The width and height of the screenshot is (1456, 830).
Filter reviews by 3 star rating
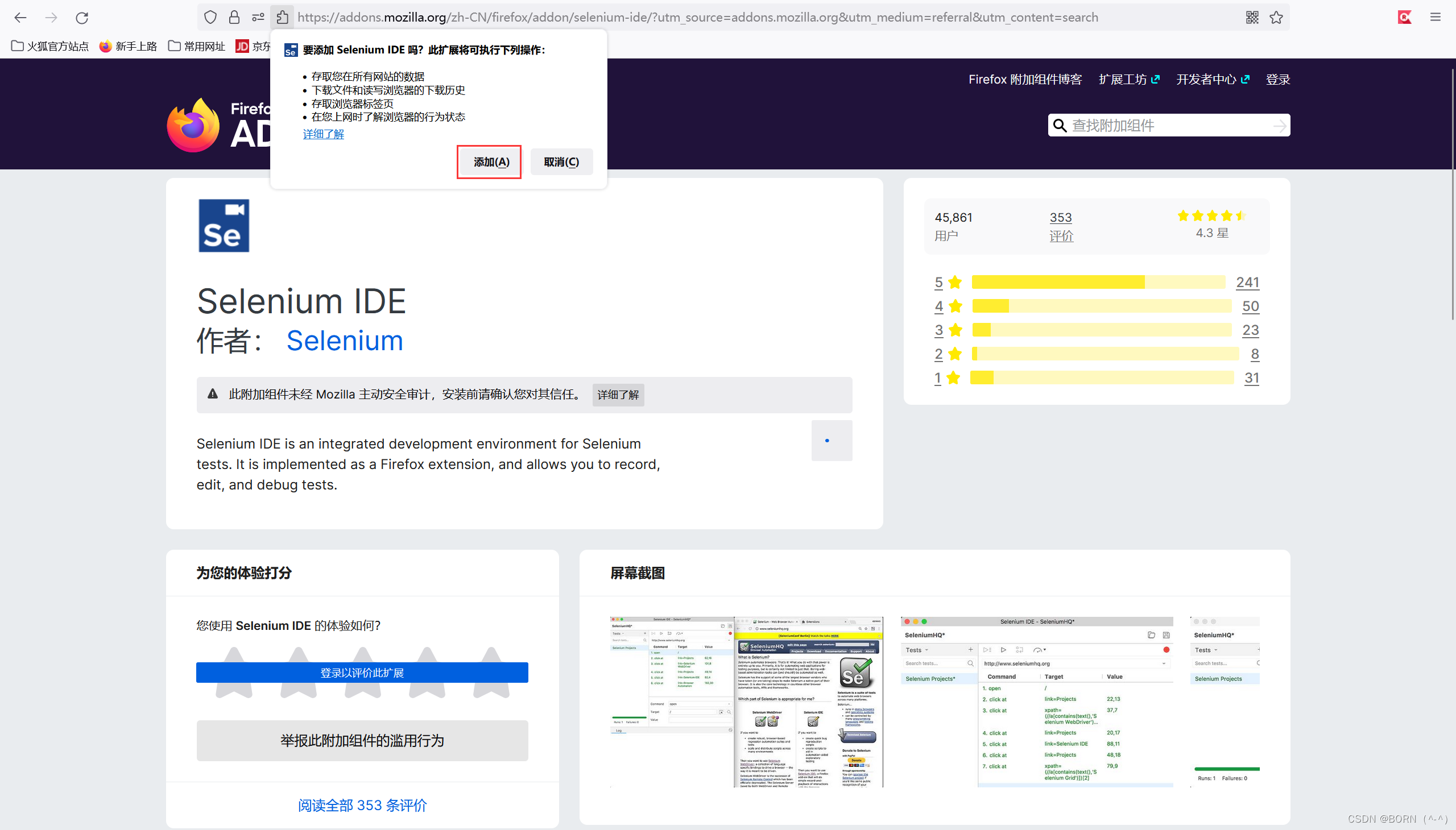pos(948,331)
